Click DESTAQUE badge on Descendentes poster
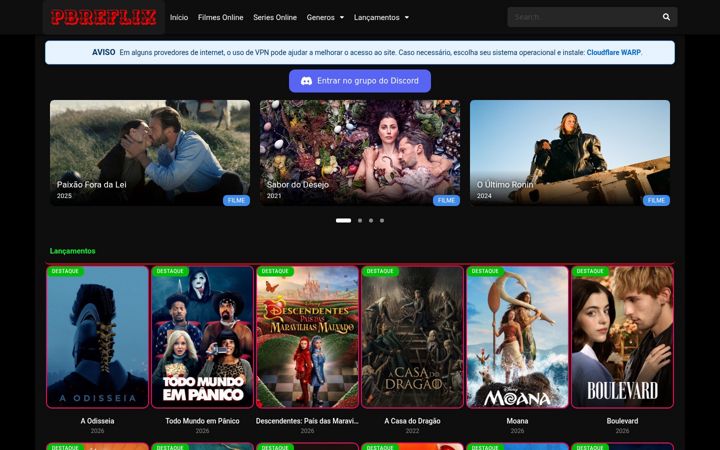 click(x=276, y=271)
